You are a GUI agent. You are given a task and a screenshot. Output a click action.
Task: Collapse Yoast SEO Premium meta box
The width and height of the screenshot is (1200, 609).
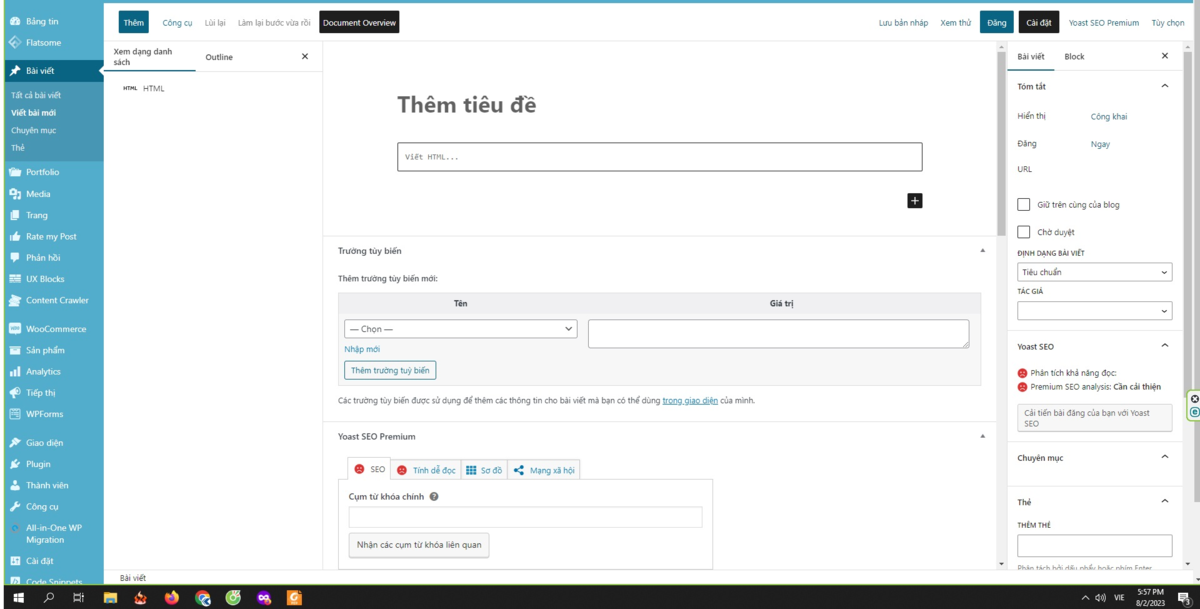(982, 436)
